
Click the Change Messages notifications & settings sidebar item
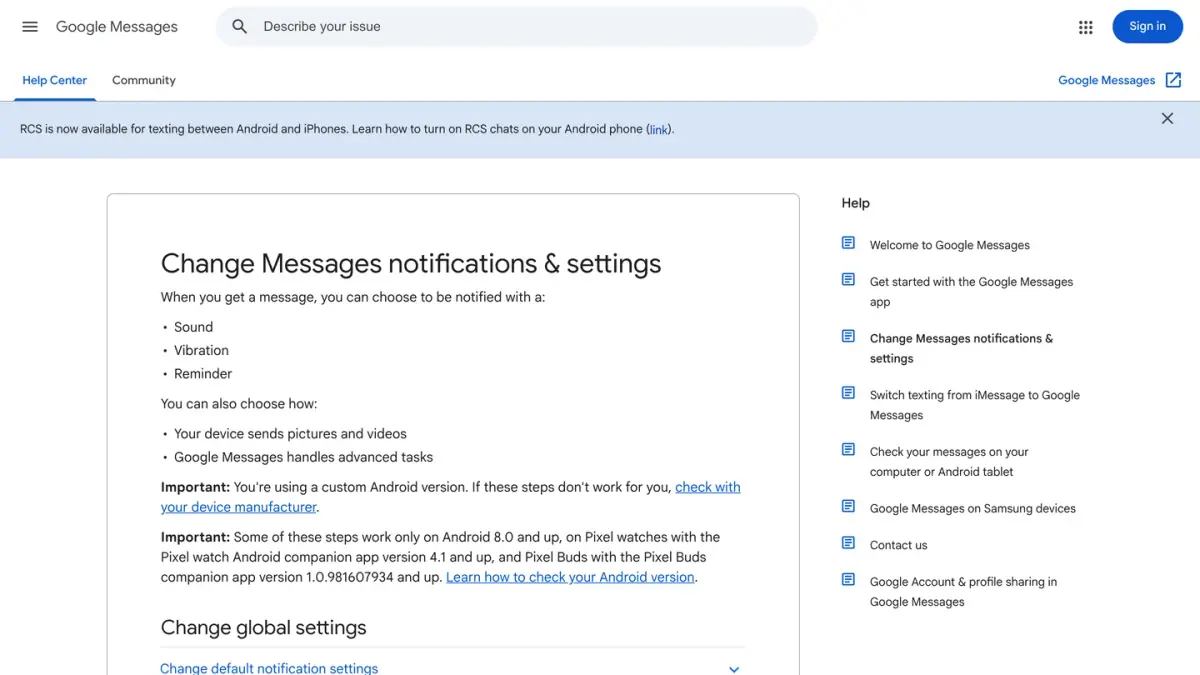[x=961, y=348]
